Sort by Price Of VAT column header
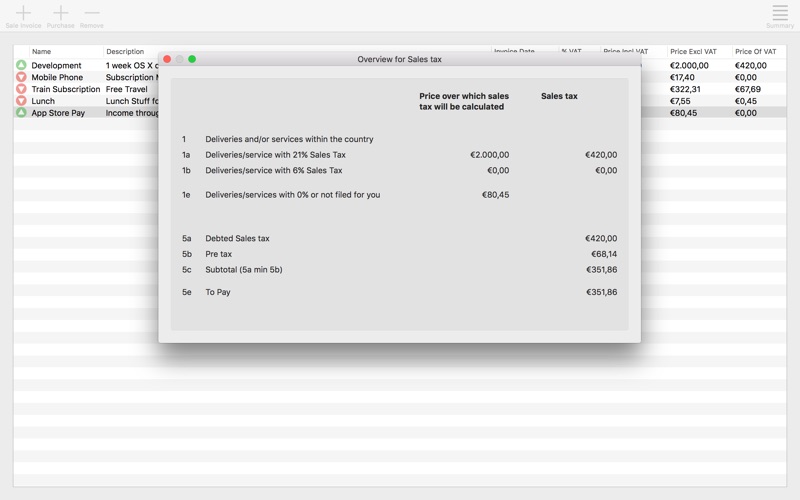The image size is (800, 500). 756,52
